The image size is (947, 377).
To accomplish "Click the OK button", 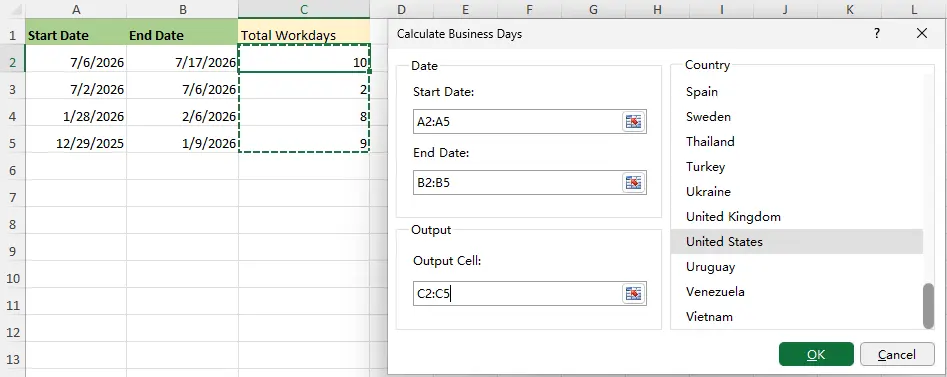I will coord(816,355).
